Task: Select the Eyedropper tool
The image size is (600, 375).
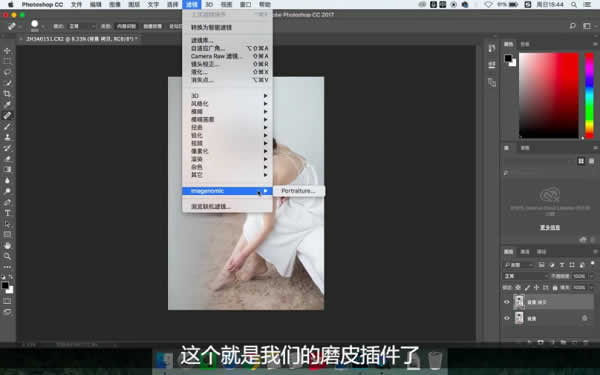Action: (x=7, y=104)
